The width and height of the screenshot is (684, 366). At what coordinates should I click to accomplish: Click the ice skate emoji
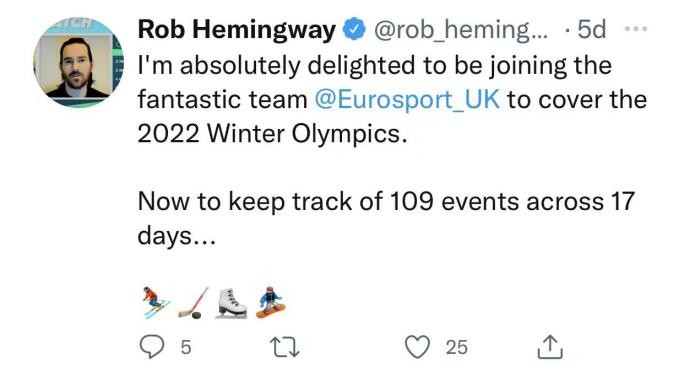click(x=232, y=303)
